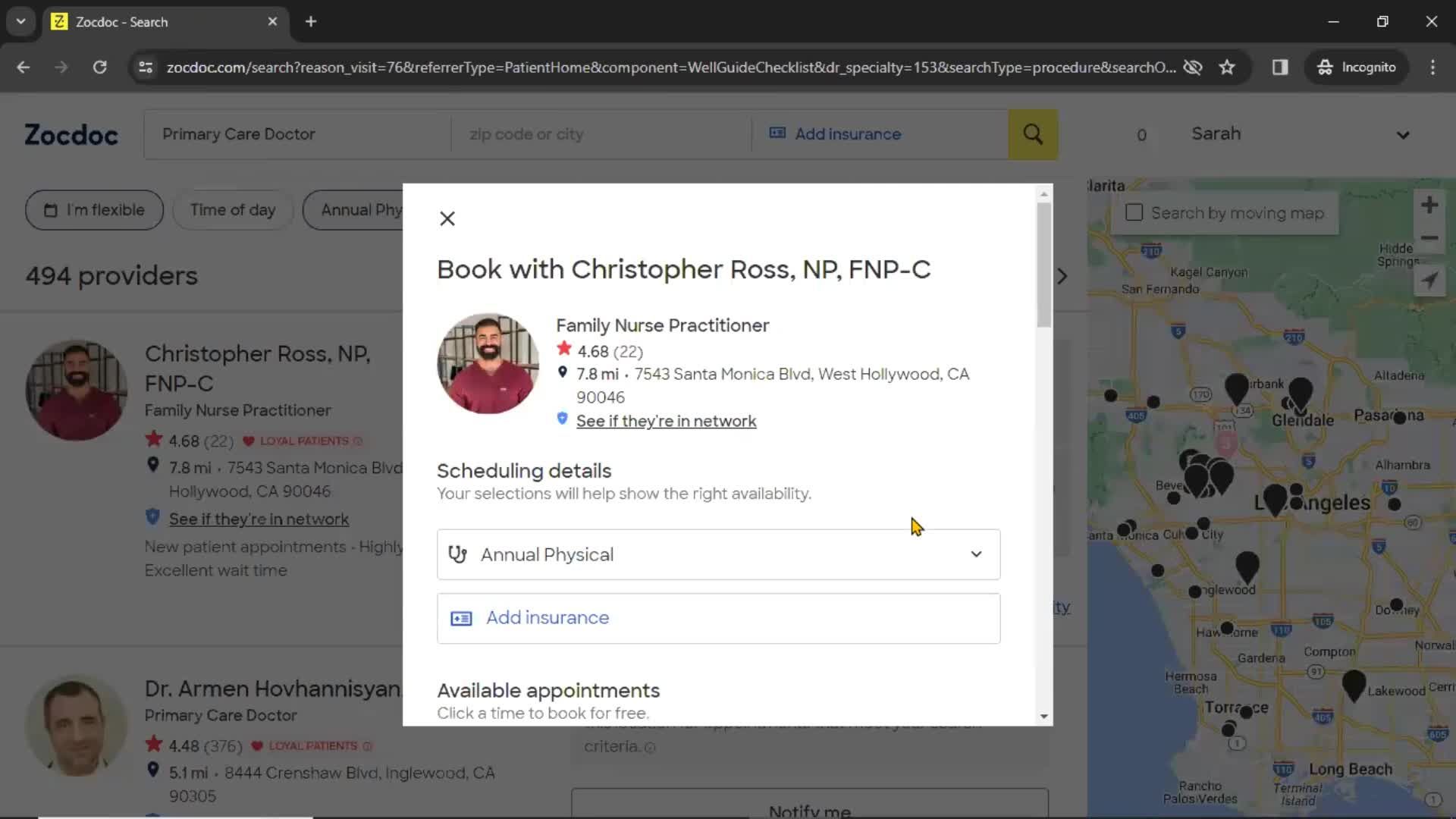Click the 494 providers heading
Image resolution: width=1456 pixels, height=819 pixels.
point(111,276)
